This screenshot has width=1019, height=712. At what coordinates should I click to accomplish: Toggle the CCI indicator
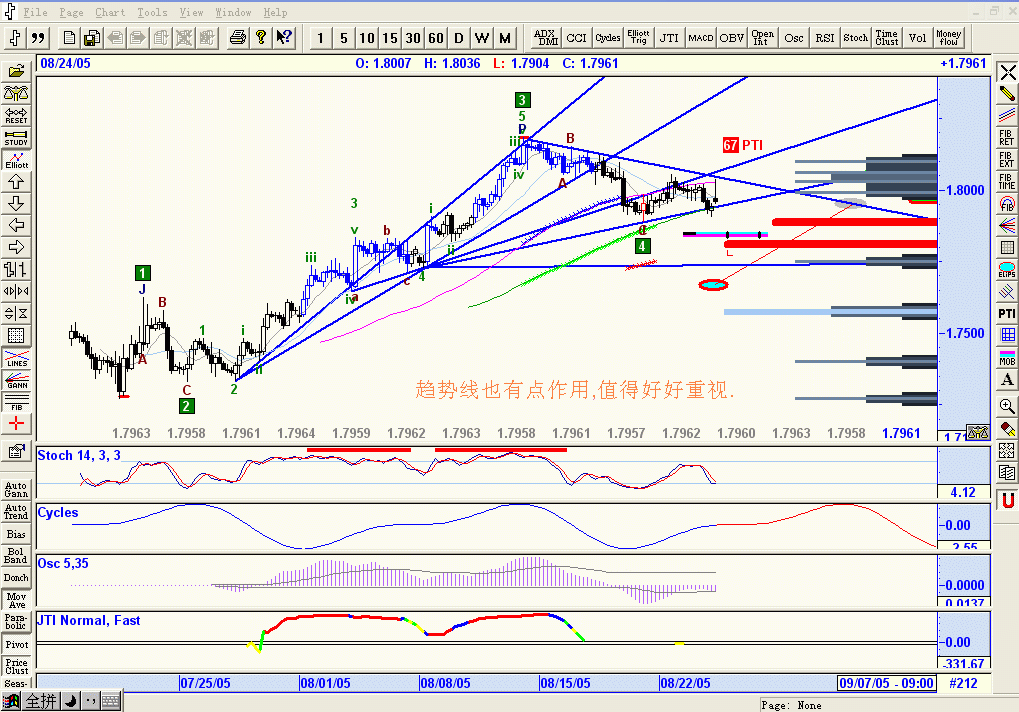576,38
